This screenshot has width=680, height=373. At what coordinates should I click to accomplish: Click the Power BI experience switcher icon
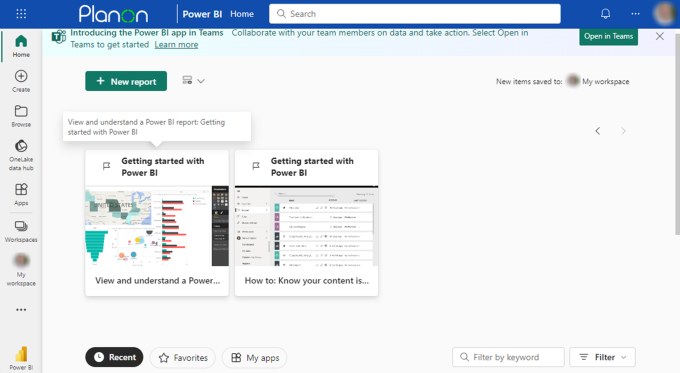pos(21,358)
